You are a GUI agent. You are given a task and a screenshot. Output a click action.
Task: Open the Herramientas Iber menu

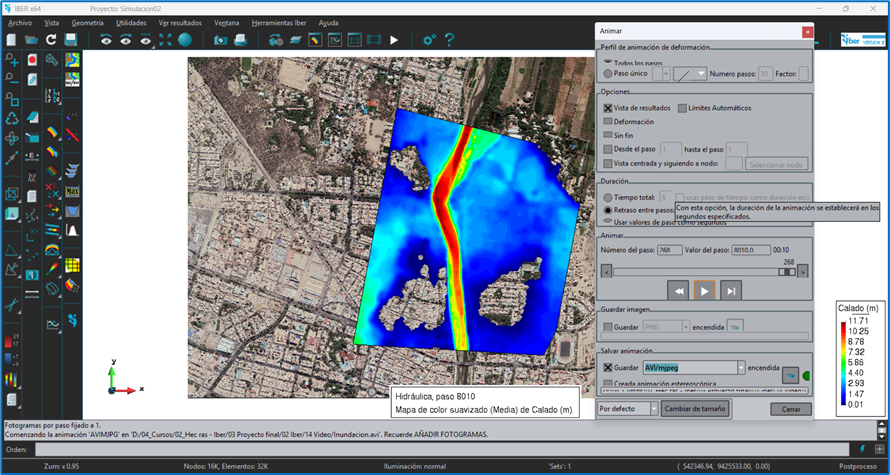pyautogui.click(x=279, y=23)
